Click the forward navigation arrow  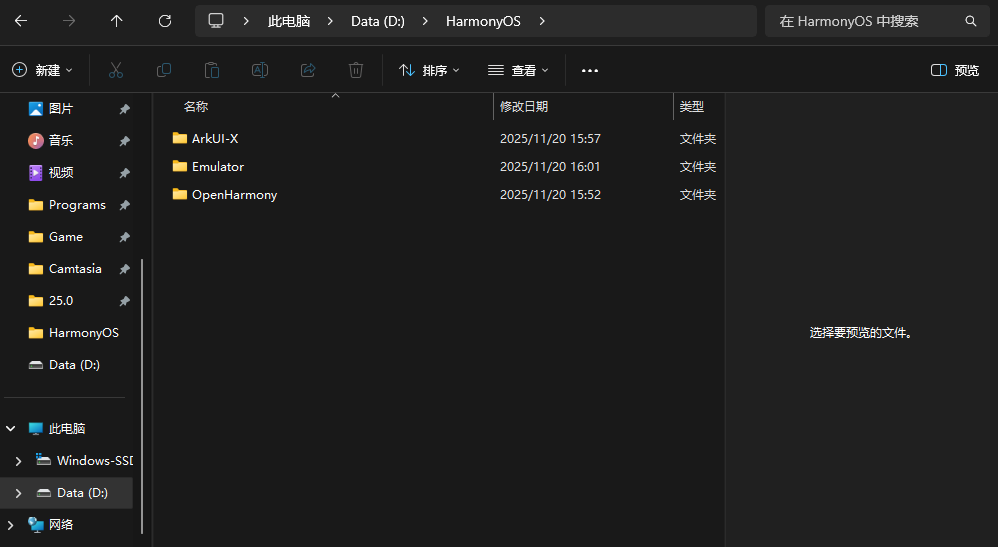(69, 21)
